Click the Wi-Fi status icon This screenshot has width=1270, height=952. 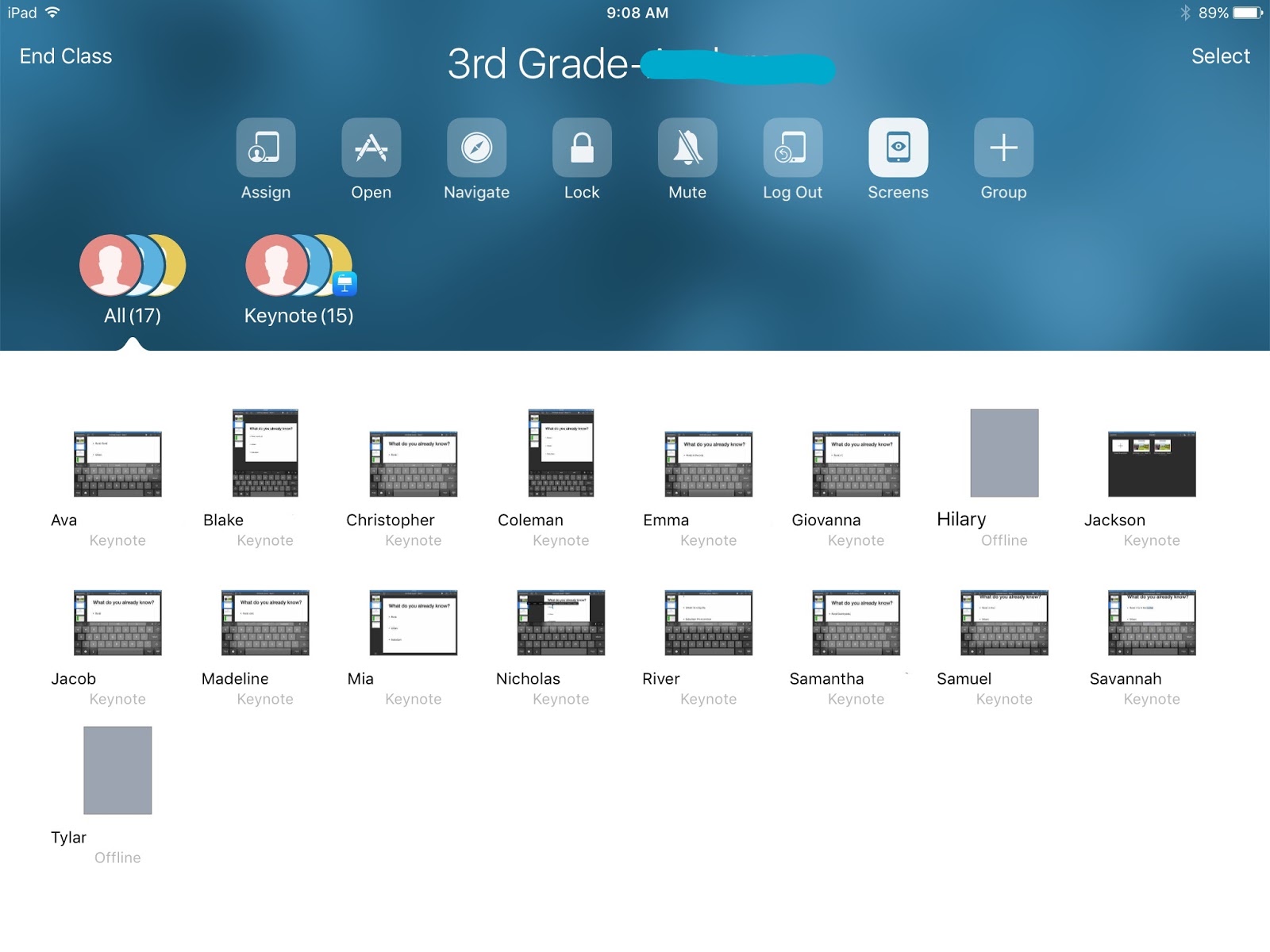[x=52, y=12]
